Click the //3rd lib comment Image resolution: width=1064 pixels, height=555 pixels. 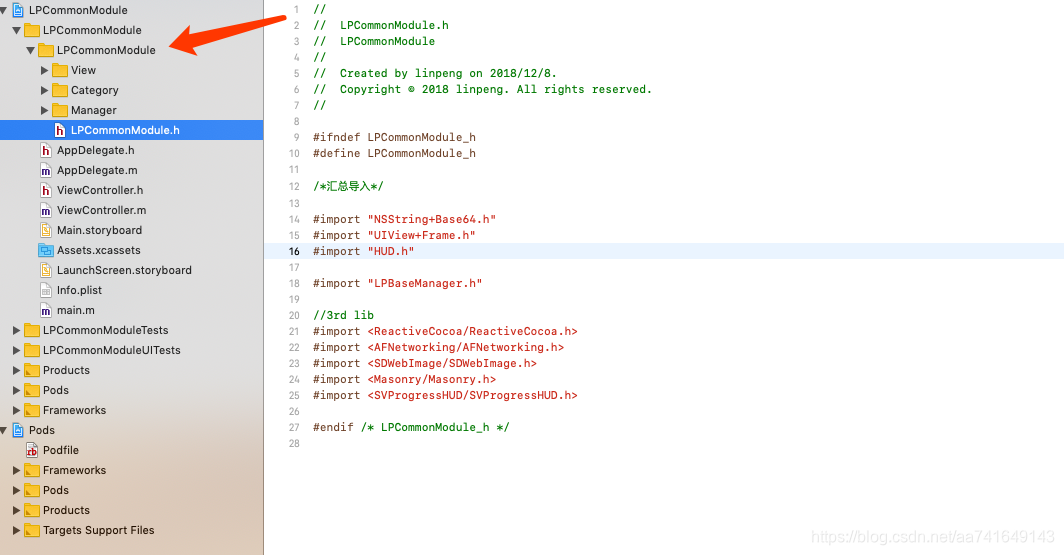(x=343, y=315)
